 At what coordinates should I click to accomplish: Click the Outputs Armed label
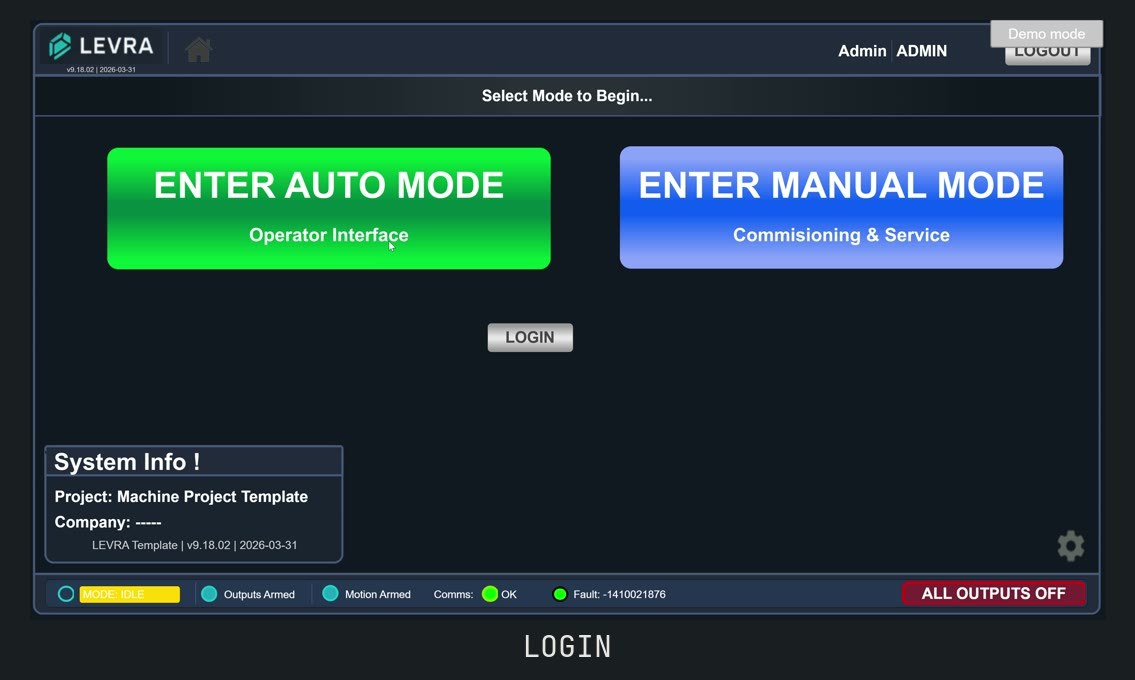(x=259, y=595)
